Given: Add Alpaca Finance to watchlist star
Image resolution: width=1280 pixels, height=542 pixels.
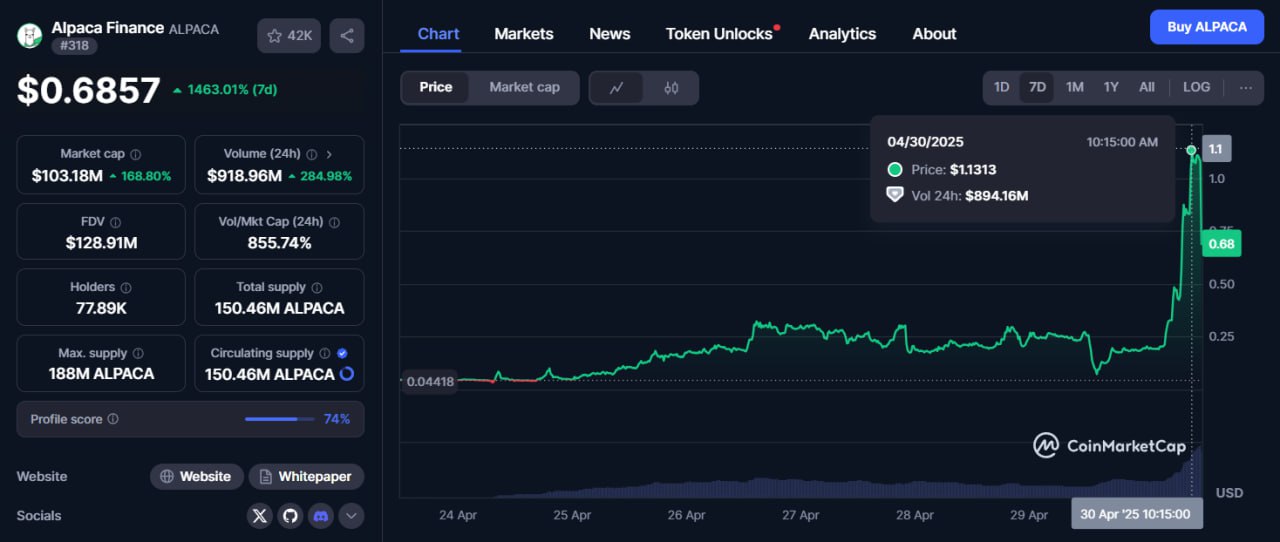Looking at the screenshot, I should 288,36.
